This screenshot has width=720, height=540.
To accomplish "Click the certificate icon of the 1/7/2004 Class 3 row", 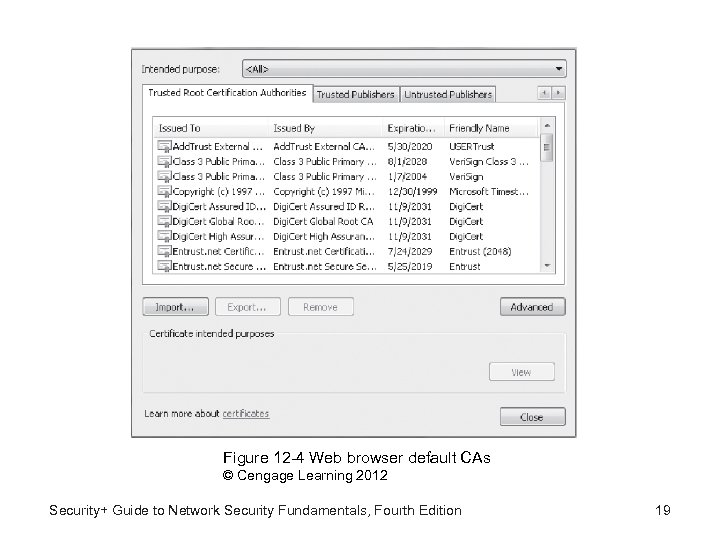I will (x=164, y=176).
